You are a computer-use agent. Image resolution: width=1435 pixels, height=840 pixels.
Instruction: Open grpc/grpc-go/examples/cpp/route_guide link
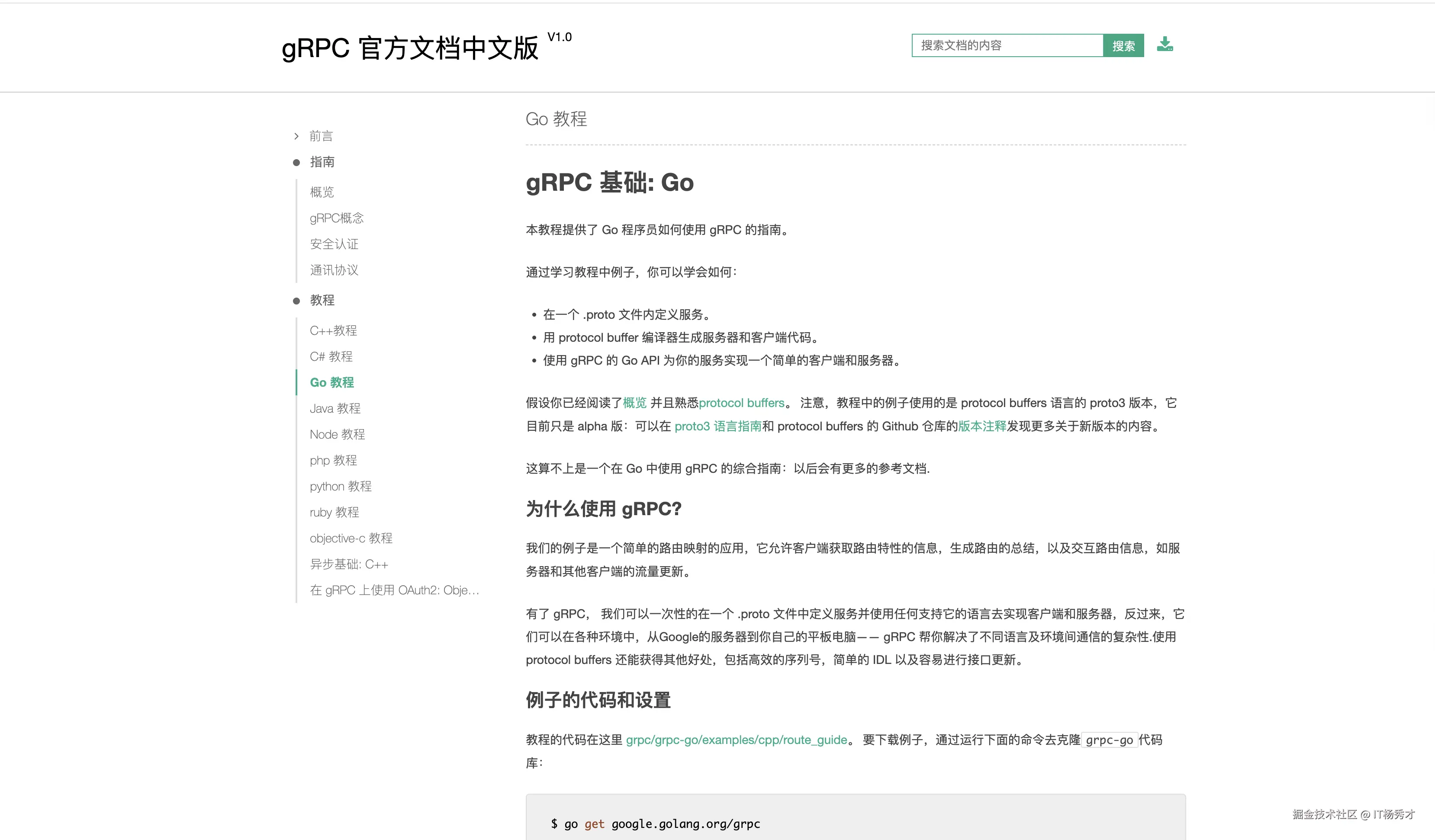pyautogui.click(x=736, y=740)
